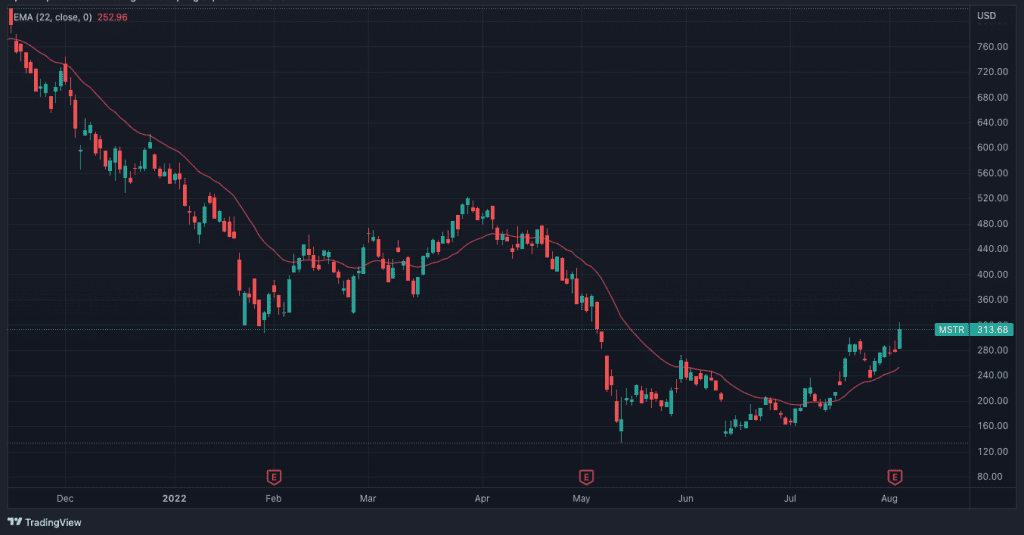Click the February earnings E marker
Viewport: 1024px width, 535px height.
pyautogui.click(x=274, y=478)
